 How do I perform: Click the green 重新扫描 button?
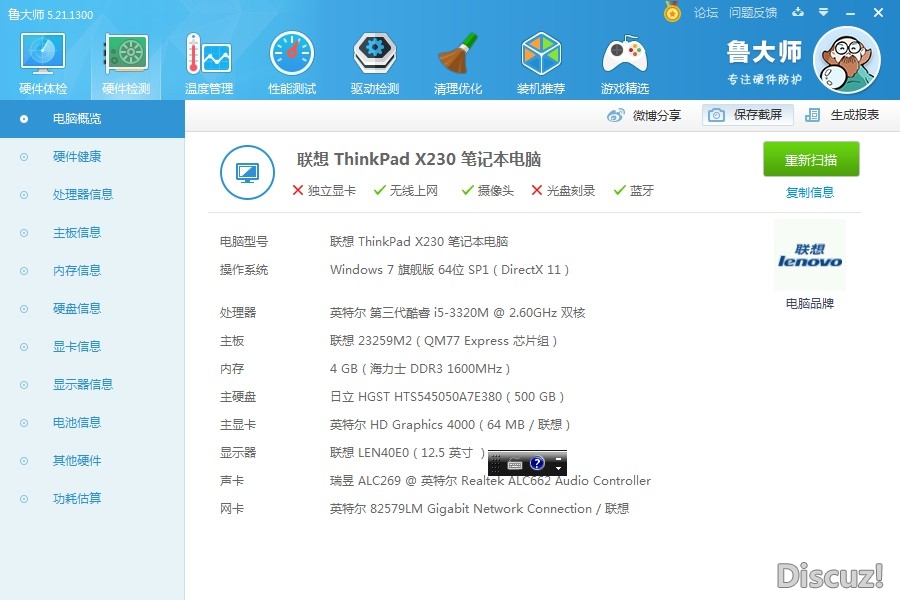[811, 160]
